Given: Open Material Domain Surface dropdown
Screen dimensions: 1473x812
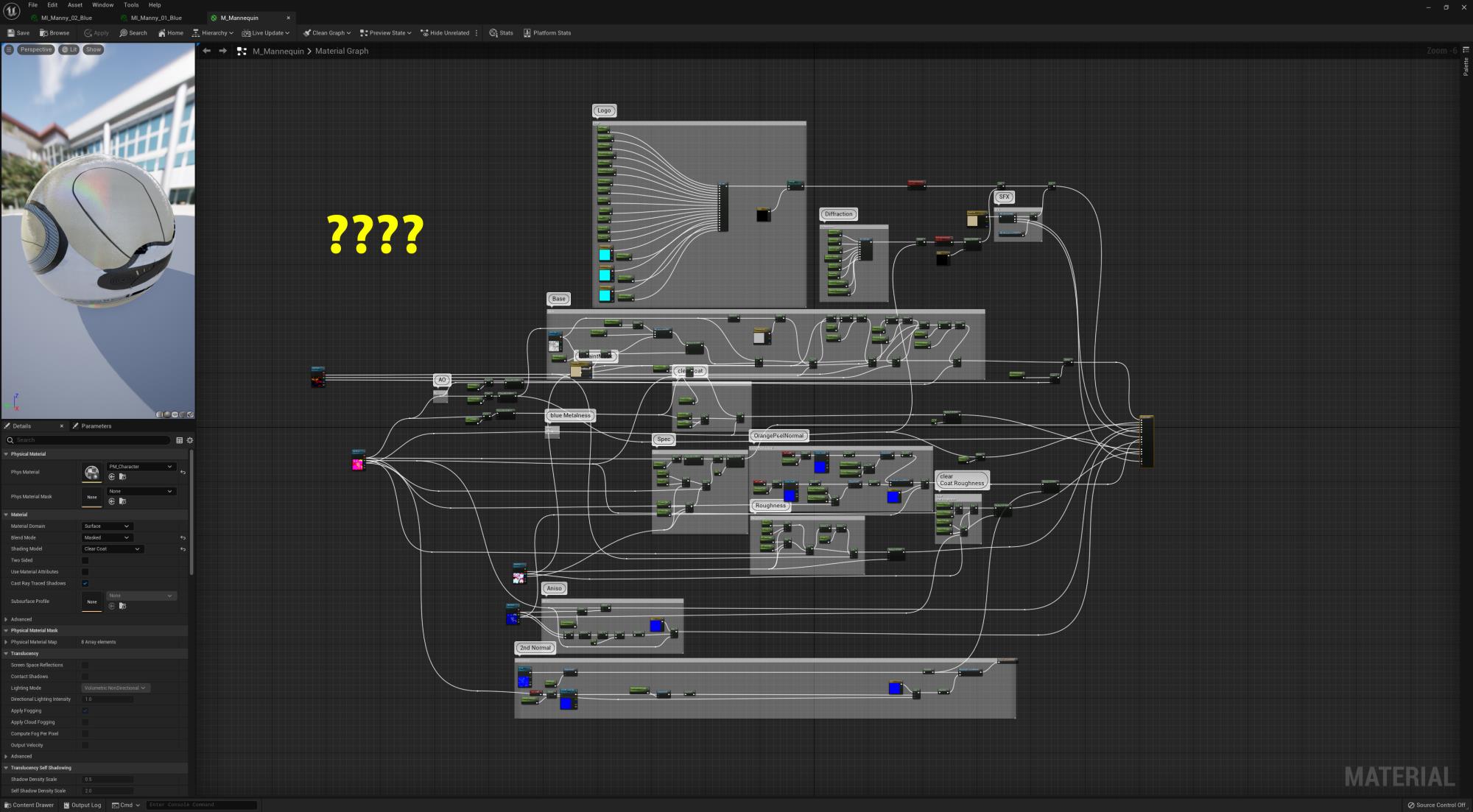Looking at the screenshot, I should coord(107,526).
